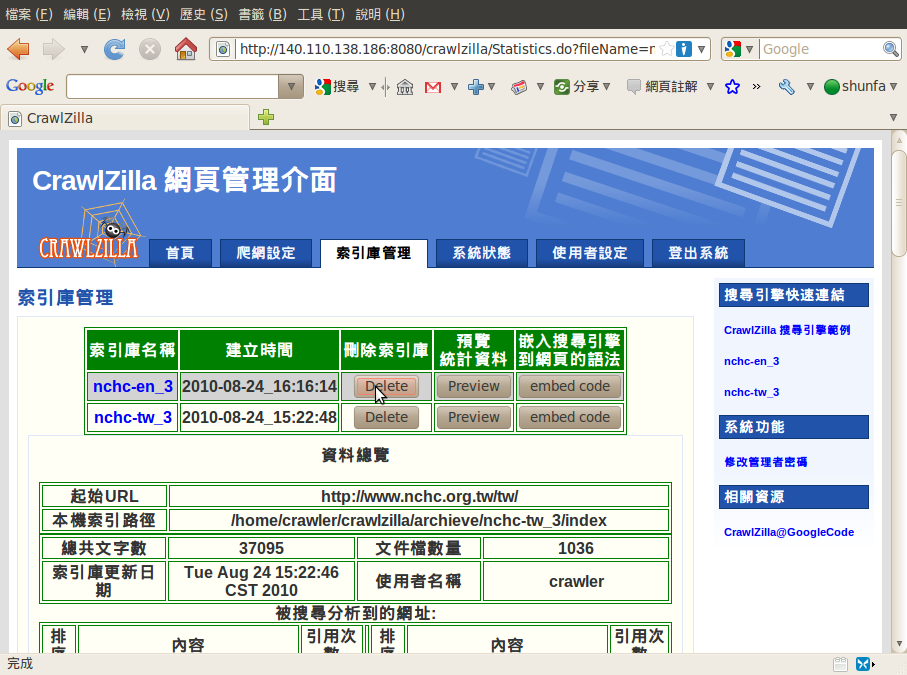Expand the 網頁註解 dropdown arrow
907x675 pixels.
pyautogui.click(x=710, y=87)
